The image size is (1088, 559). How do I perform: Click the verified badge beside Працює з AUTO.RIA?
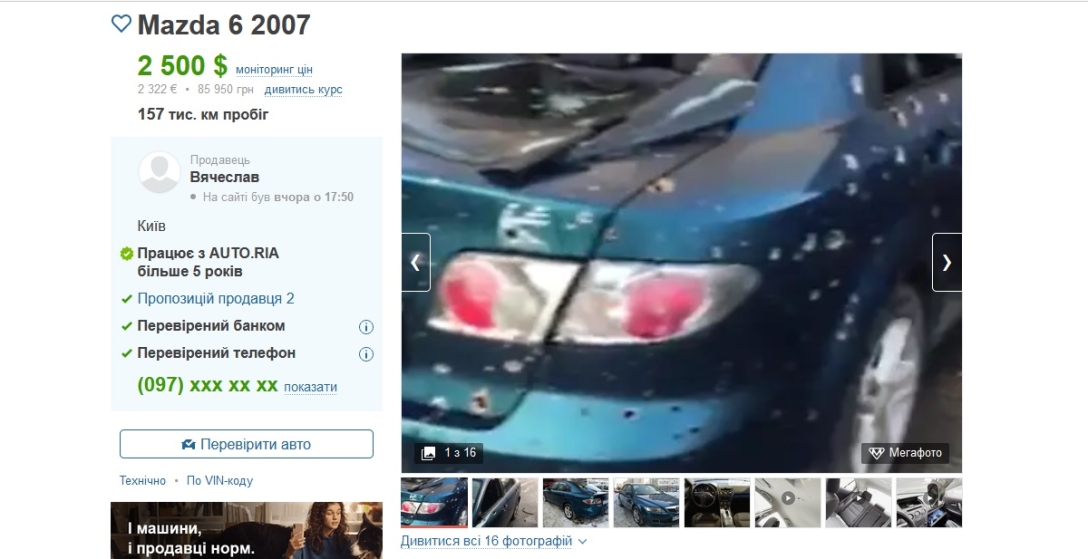pos(126,254)
